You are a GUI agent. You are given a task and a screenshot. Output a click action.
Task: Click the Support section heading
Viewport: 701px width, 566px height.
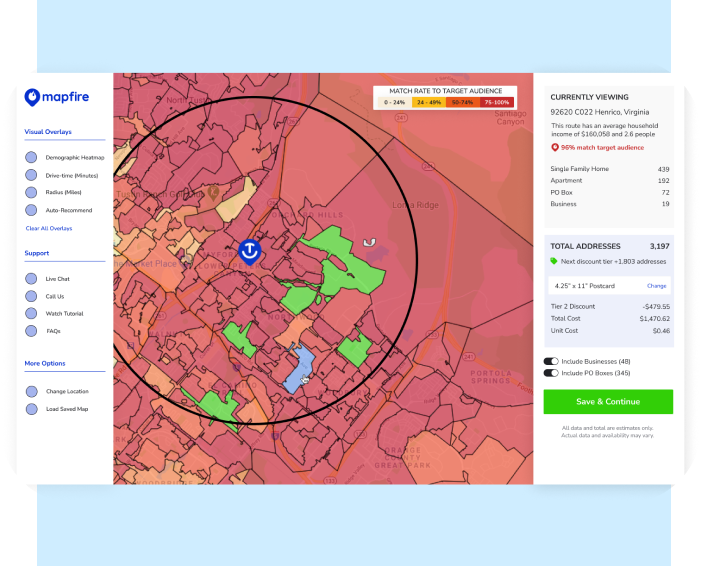coord(37,253)
